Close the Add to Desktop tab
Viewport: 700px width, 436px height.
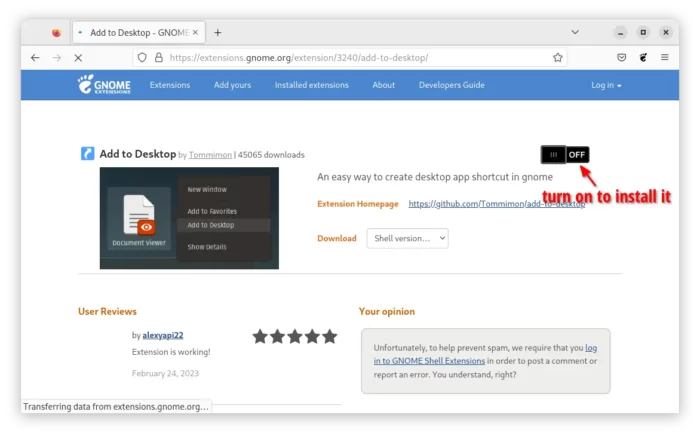195,32
